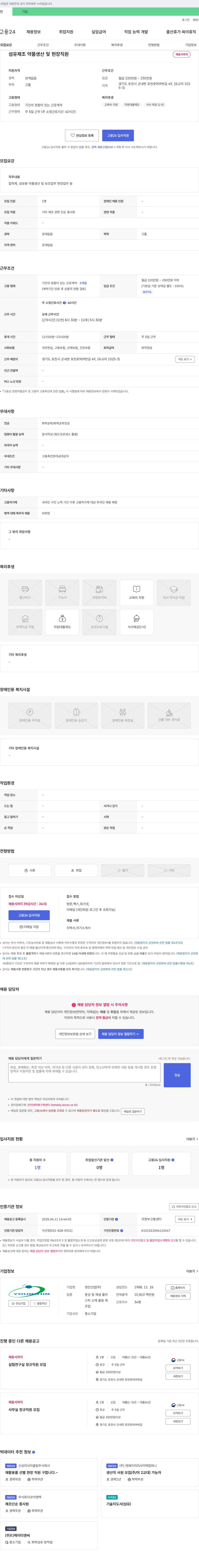This screenshot has height=1568, width=199.
Task: Click the blue 전송 button
Action: [x=177, y=1075]
